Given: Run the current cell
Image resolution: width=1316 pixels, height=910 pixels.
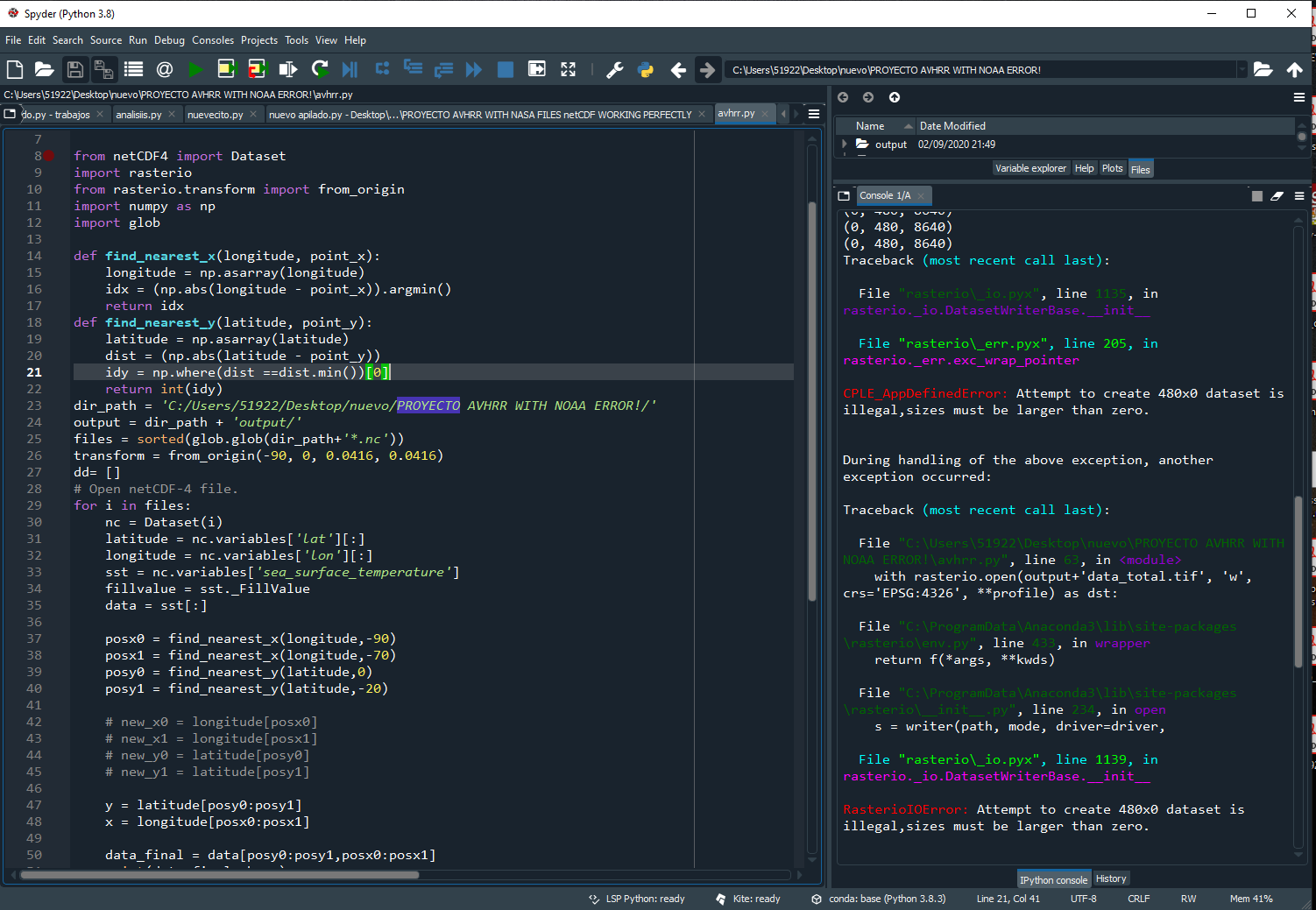Looking at the screenshot, I should click(226, 69).
